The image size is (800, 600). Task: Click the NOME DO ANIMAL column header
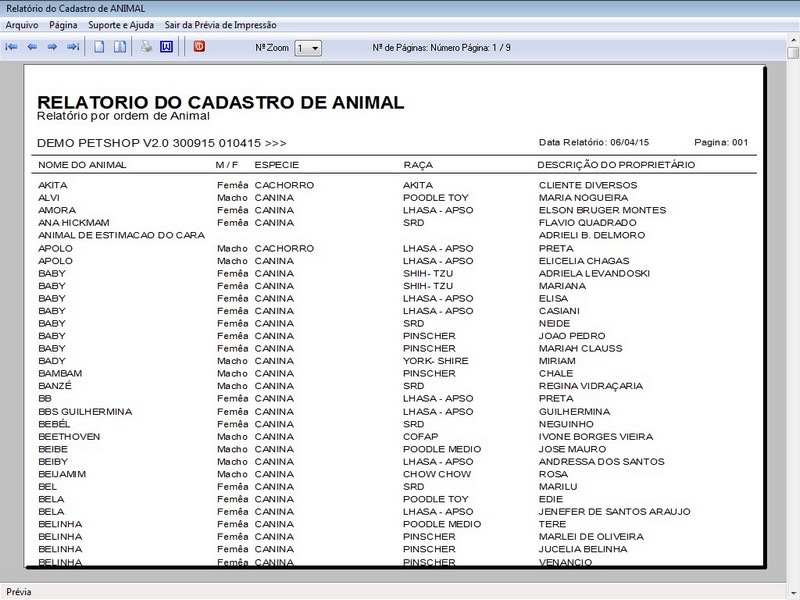tap(82, 165)
